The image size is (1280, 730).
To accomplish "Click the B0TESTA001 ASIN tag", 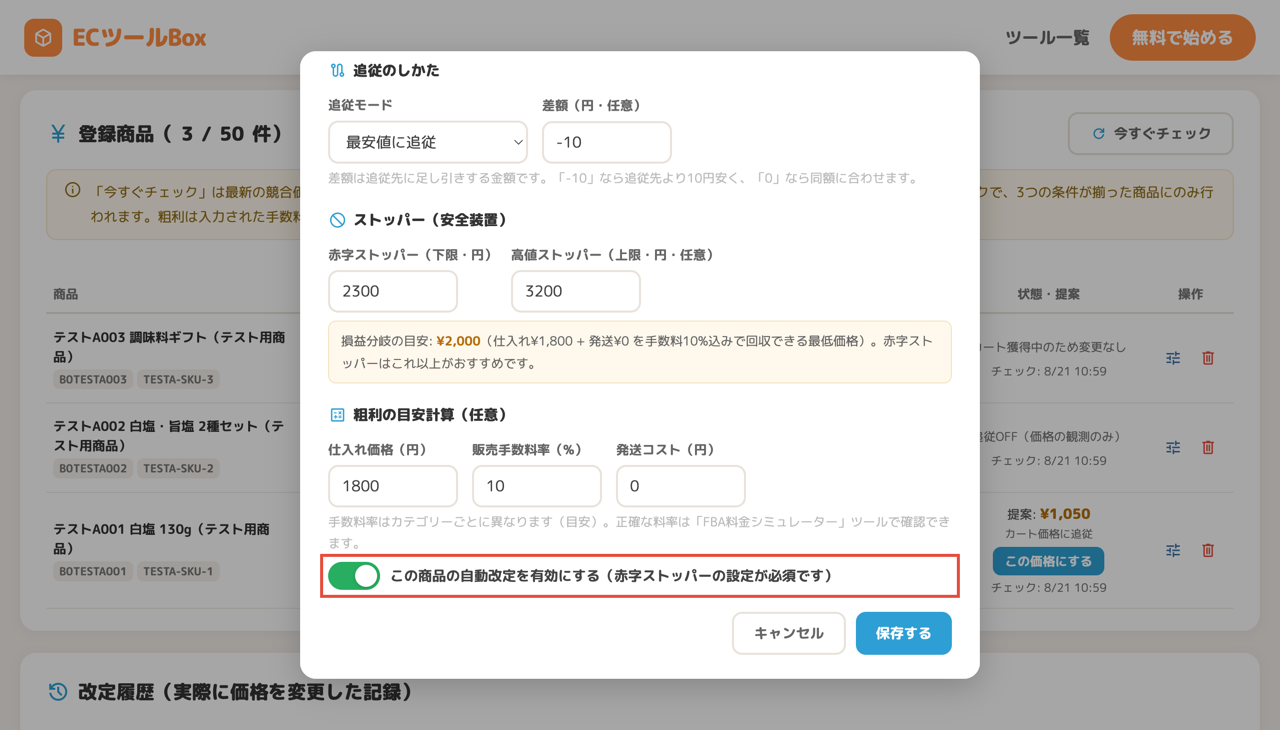I will pyautogui.click(x=93, y=571).
